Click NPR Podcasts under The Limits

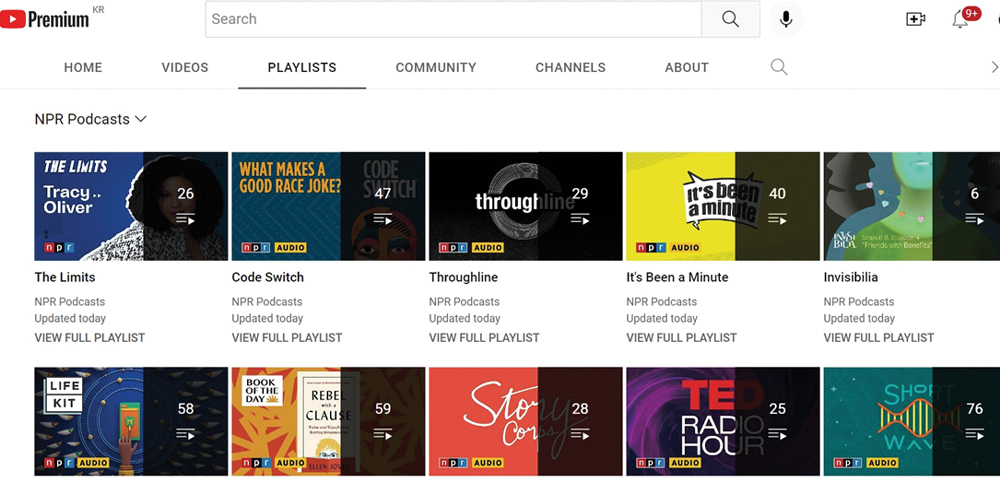(x=70, y=302)
